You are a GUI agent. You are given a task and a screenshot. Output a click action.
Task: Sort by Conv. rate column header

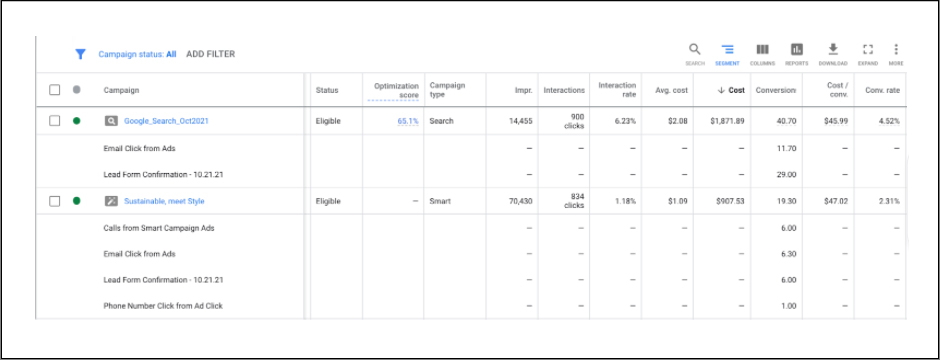click(882, 90)
